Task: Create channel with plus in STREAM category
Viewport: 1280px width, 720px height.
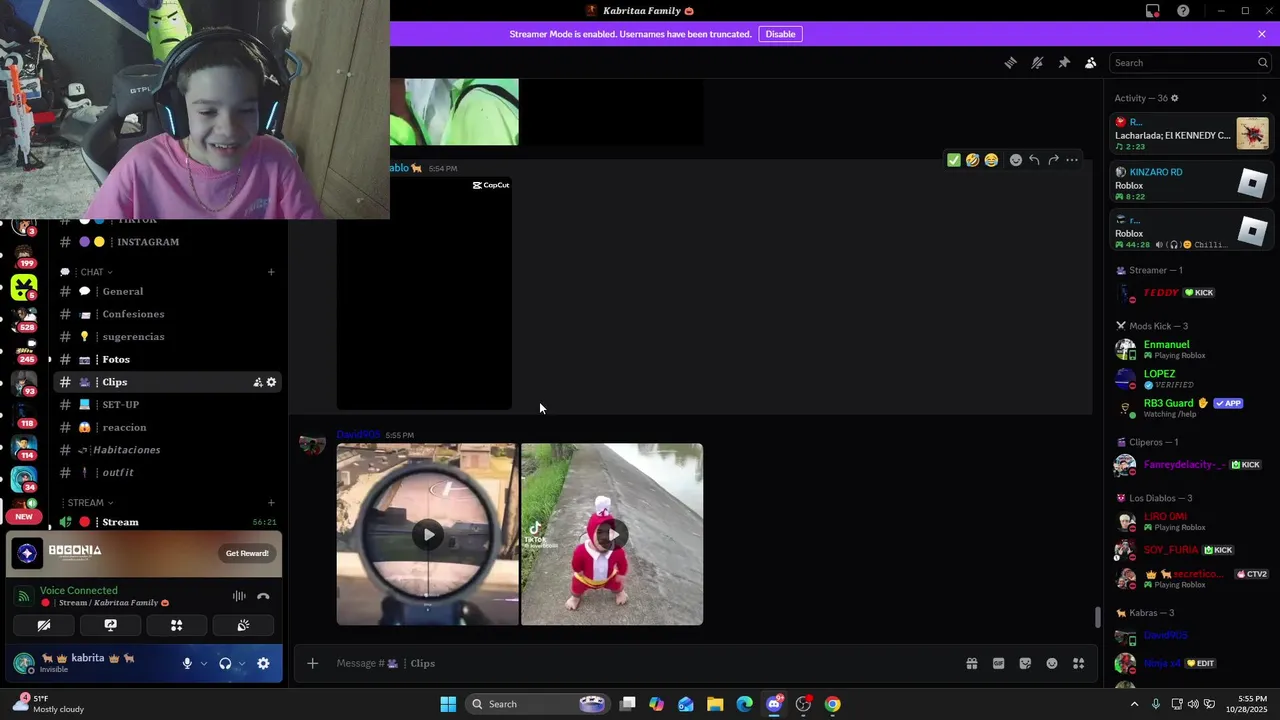Action: (271, 503)
